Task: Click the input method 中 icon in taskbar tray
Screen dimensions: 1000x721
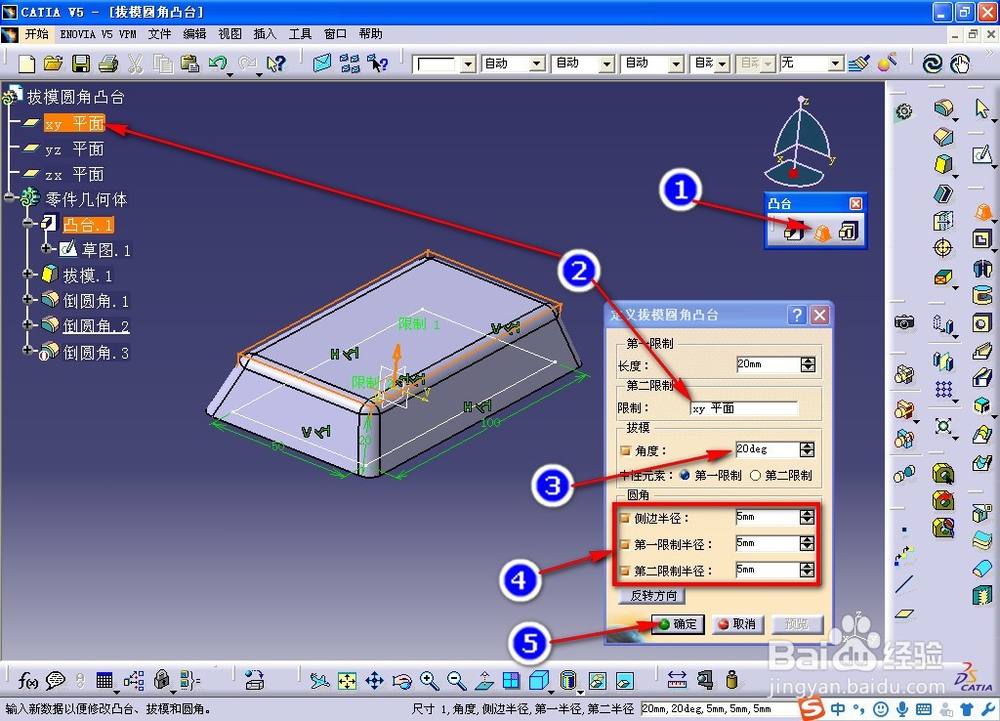Action: tap(838, 708)
